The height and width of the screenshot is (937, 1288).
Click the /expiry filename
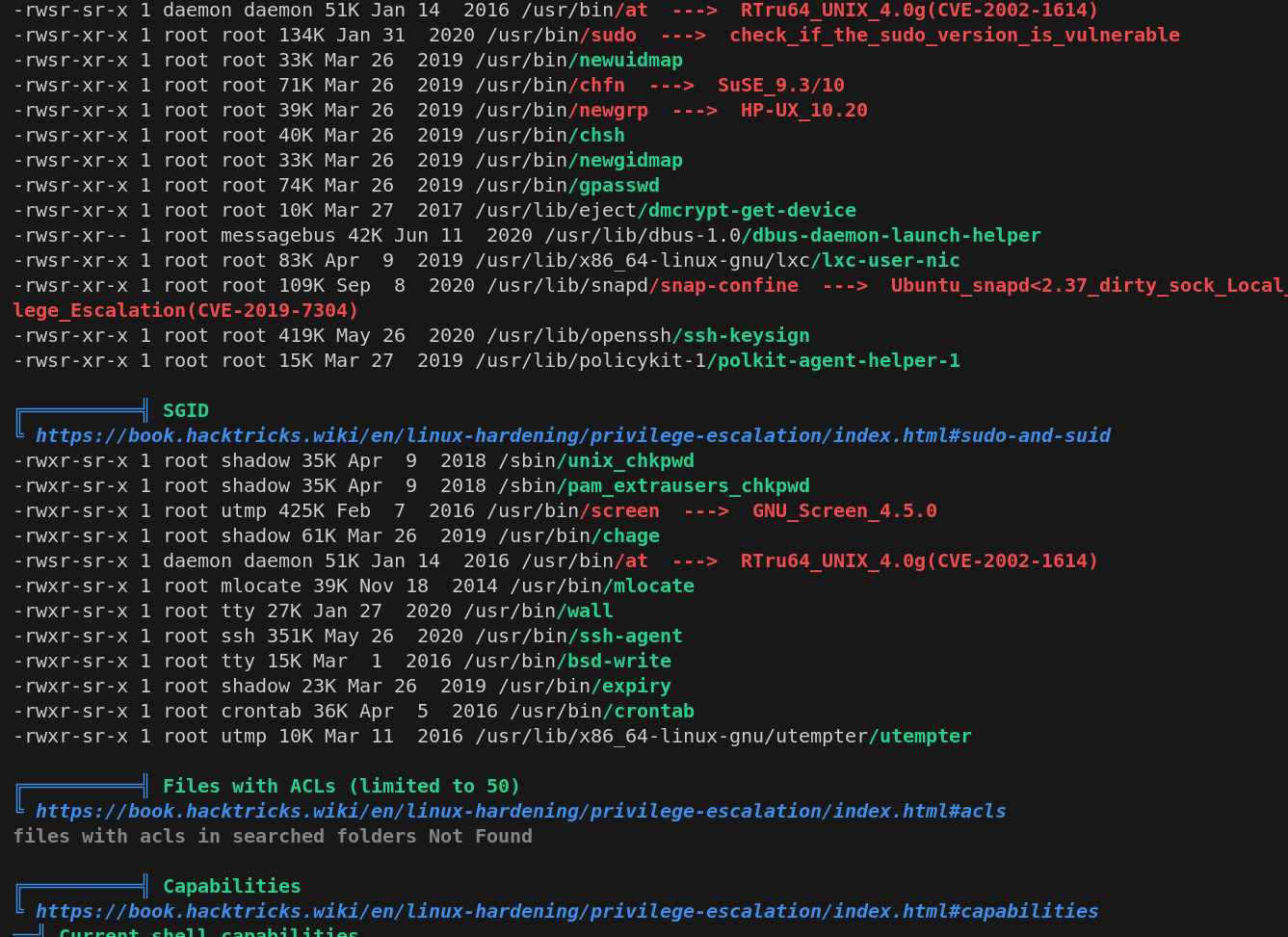pyautogui.click(x=631, y=686)
